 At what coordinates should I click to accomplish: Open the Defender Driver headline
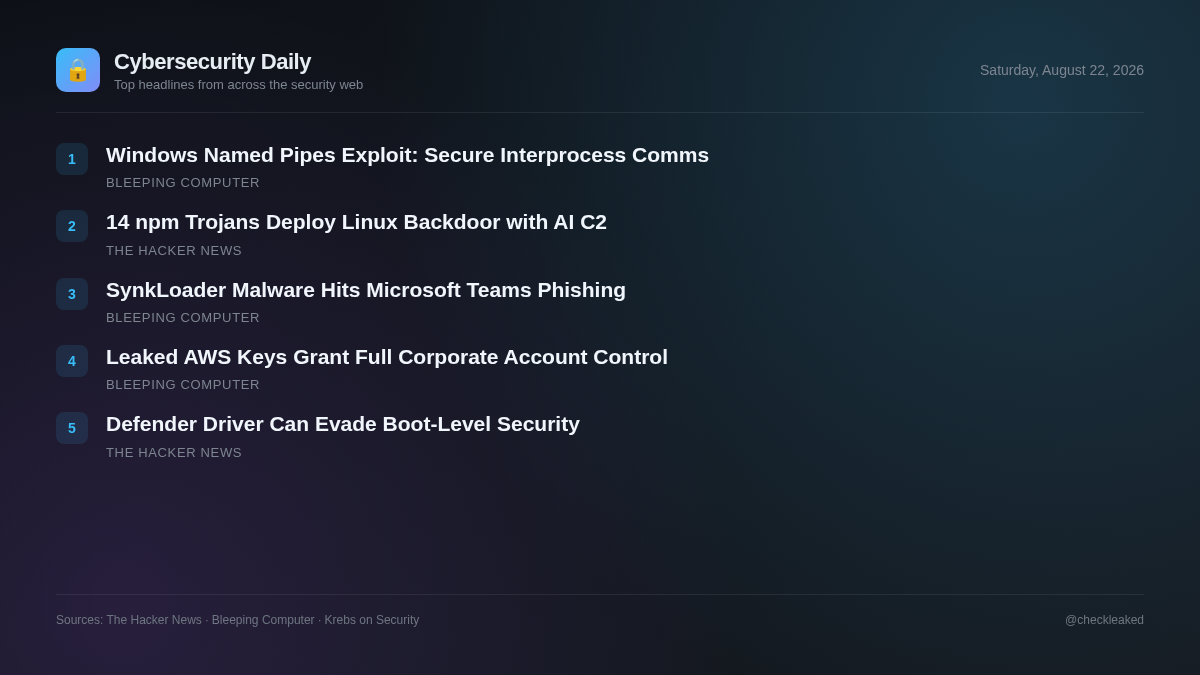[x=343, y=424]
